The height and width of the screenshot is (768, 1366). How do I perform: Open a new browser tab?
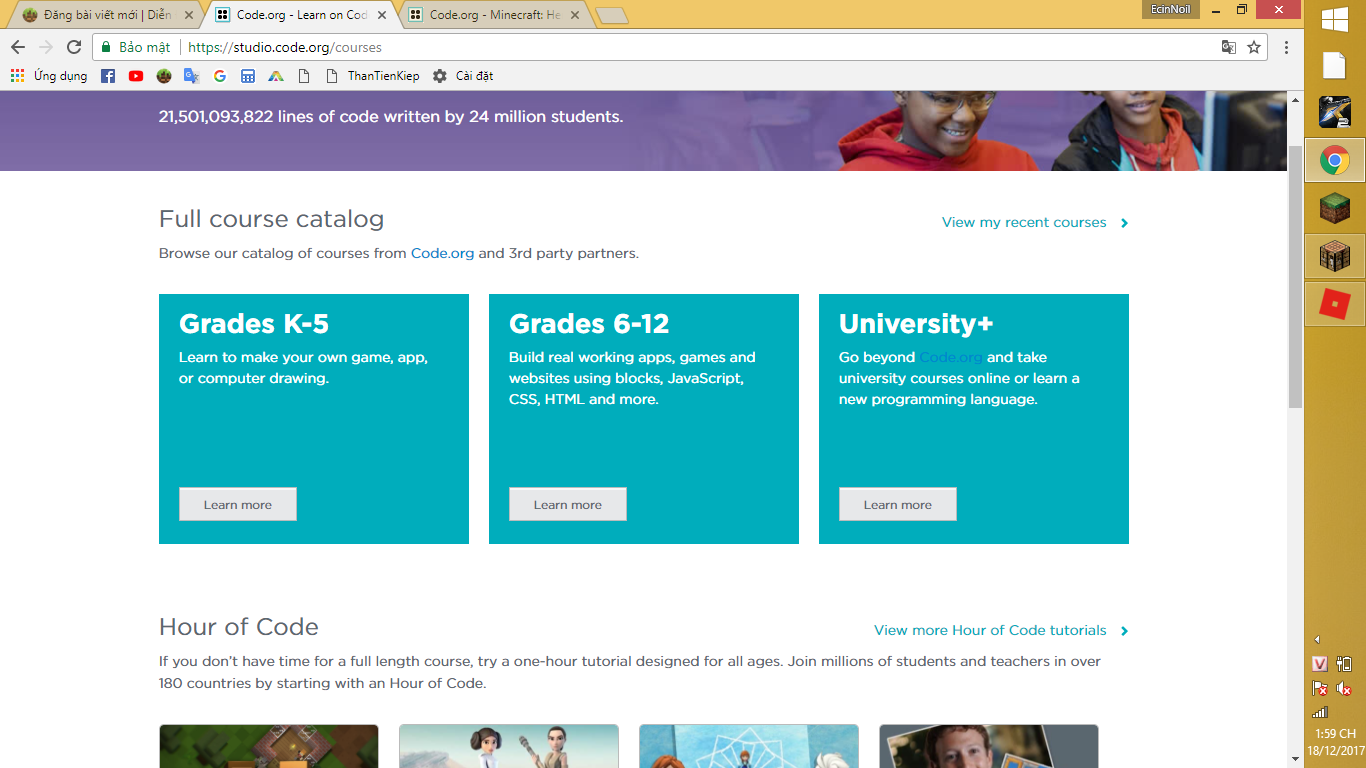(x=611, y=15)
